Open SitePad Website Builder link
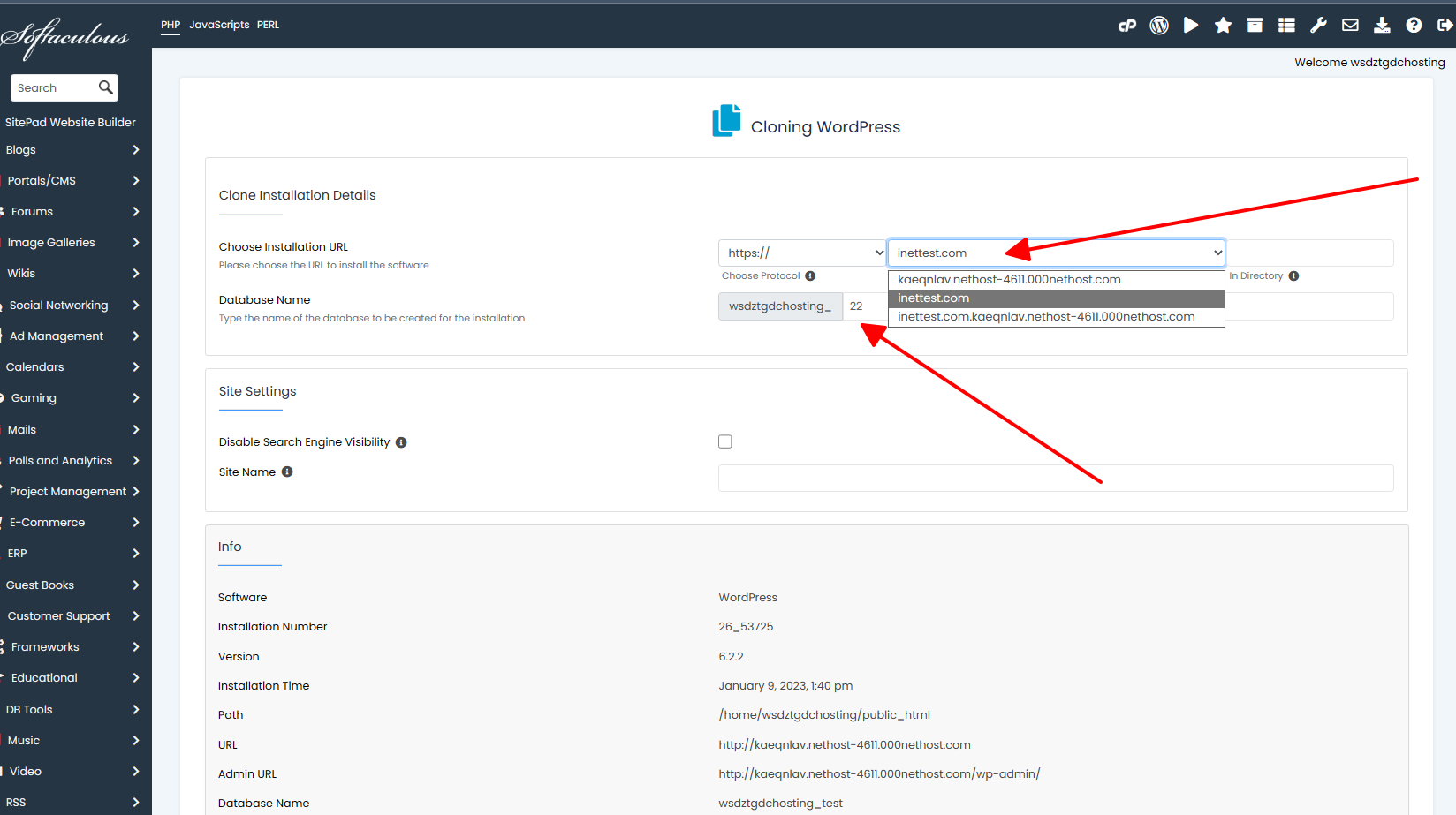1456x815 pixels. [71, 123]
